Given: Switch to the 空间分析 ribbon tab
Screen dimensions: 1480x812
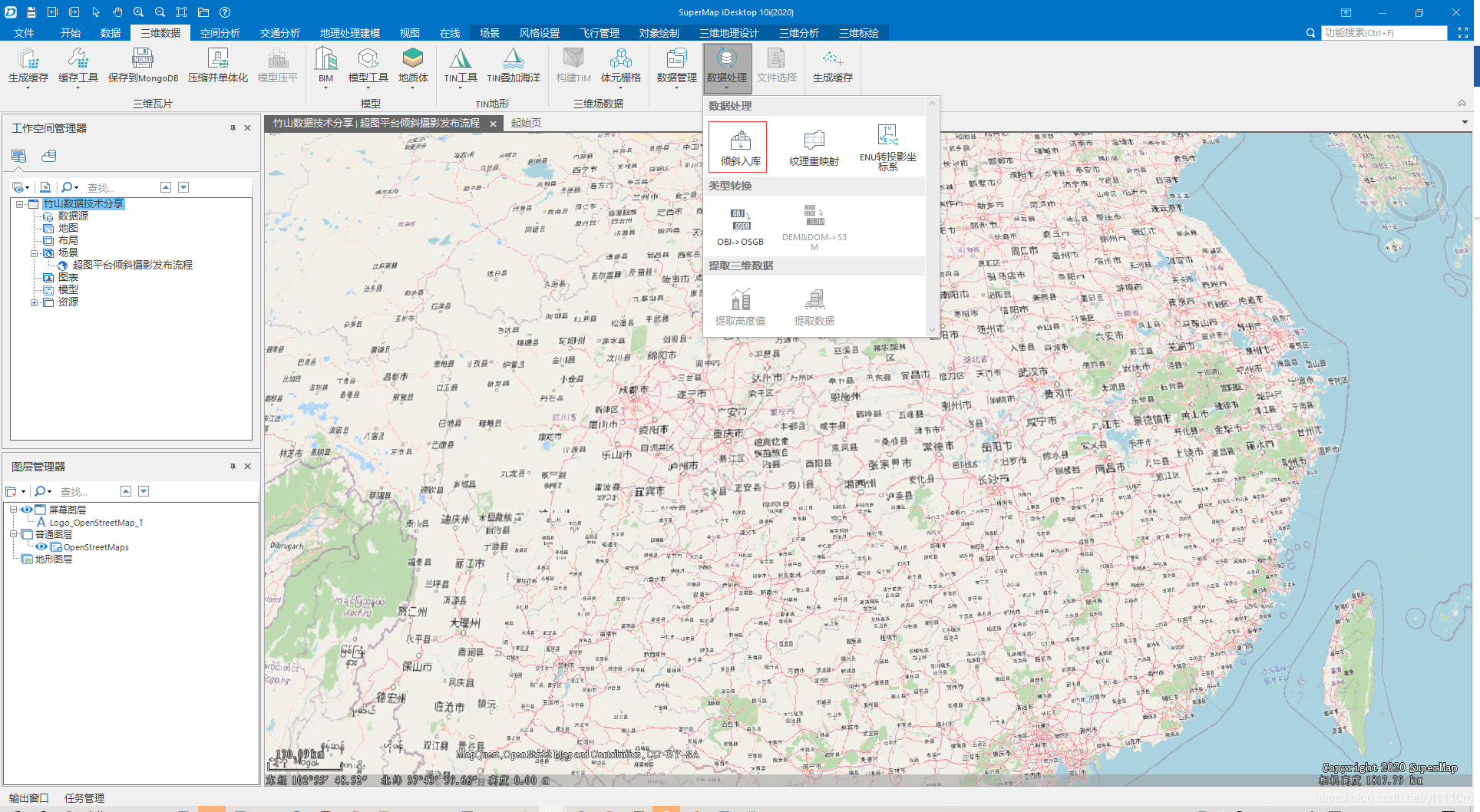Looking at the screenshot, I should [x=220, y=33].
